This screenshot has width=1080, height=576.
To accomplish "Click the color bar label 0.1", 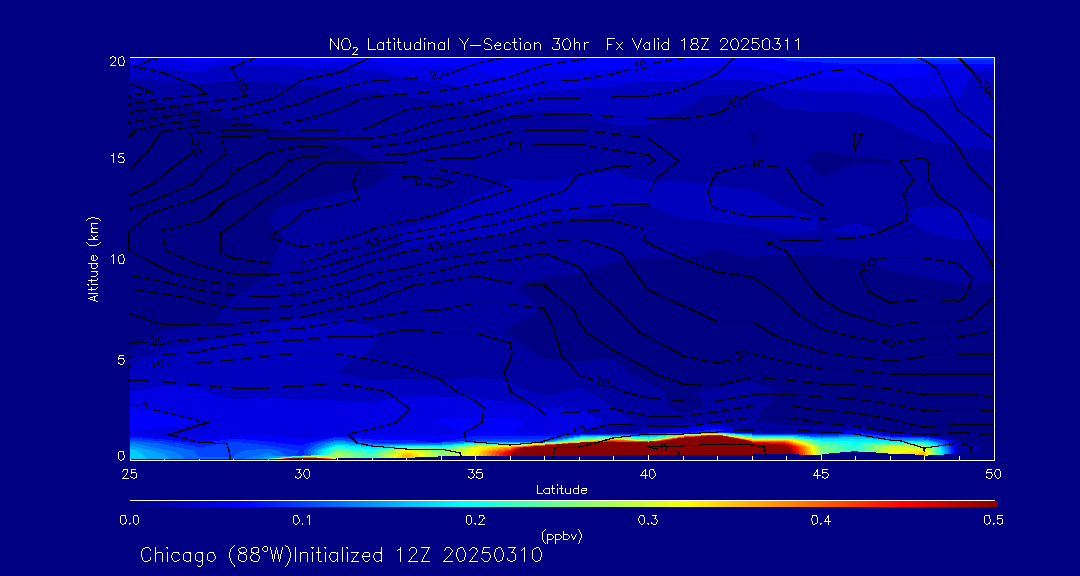I will point(302,520).
